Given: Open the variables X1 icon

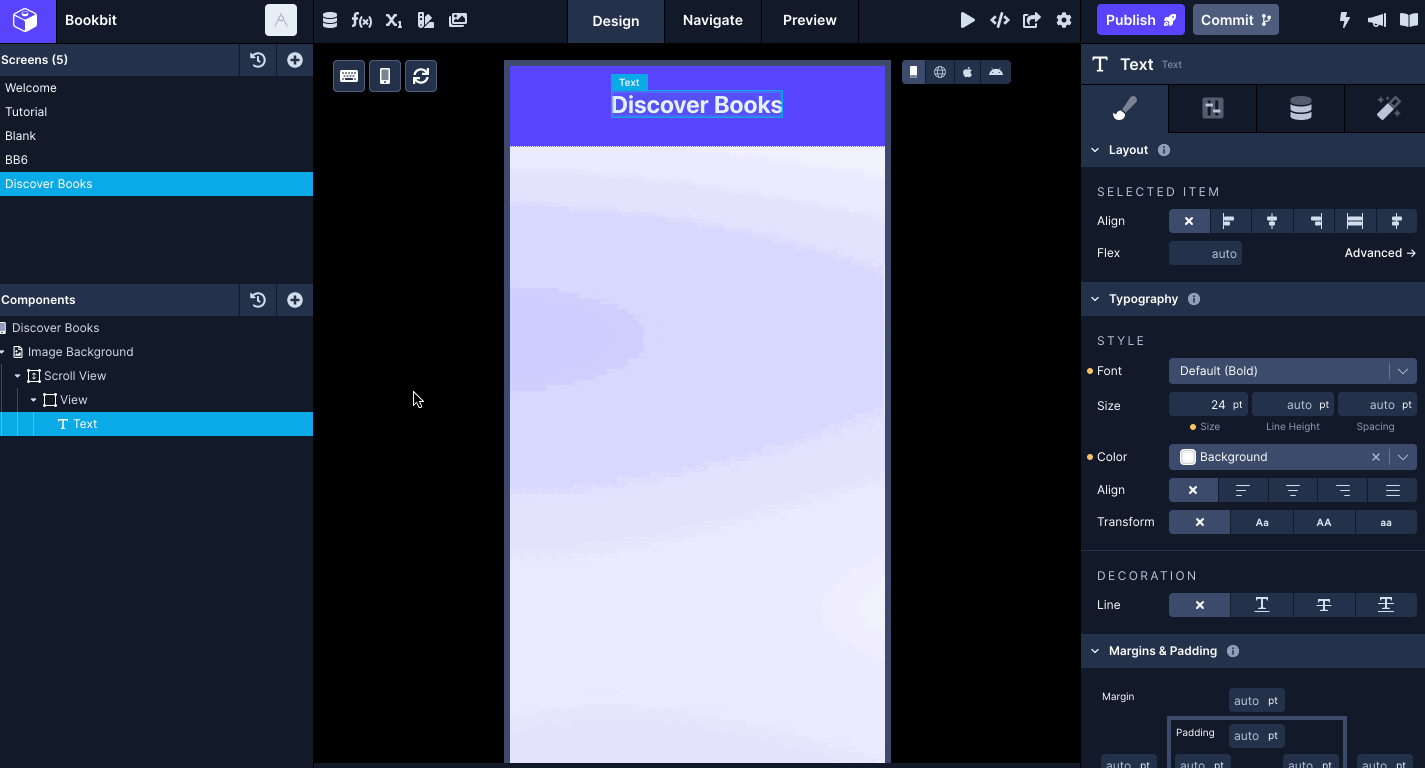Looking at the screenshot, I should [x=394, y=20].
